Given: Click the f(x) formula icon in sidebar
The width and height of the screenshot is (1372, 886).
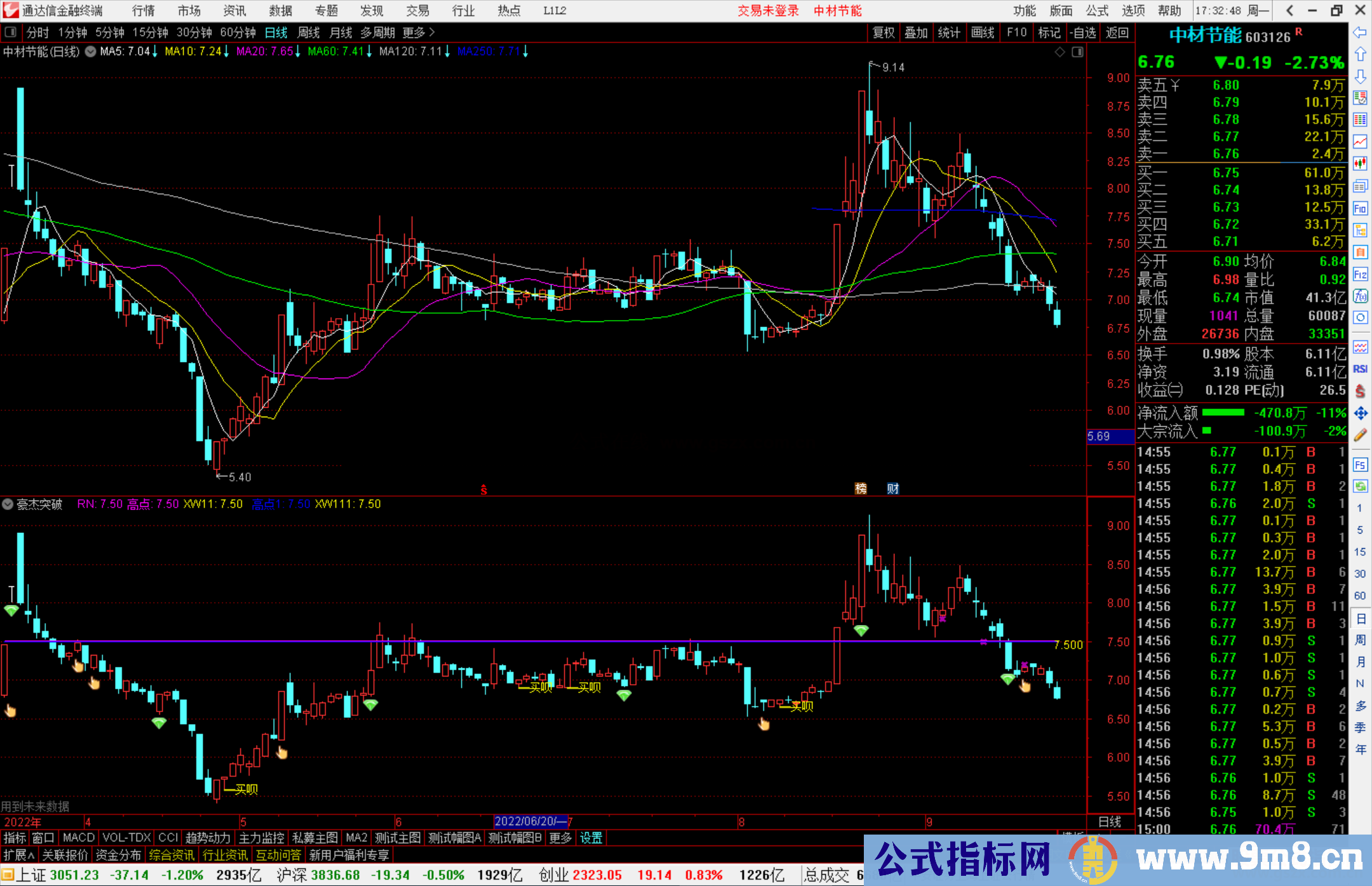Looking at the screenshot, I should pos(1360,296).
